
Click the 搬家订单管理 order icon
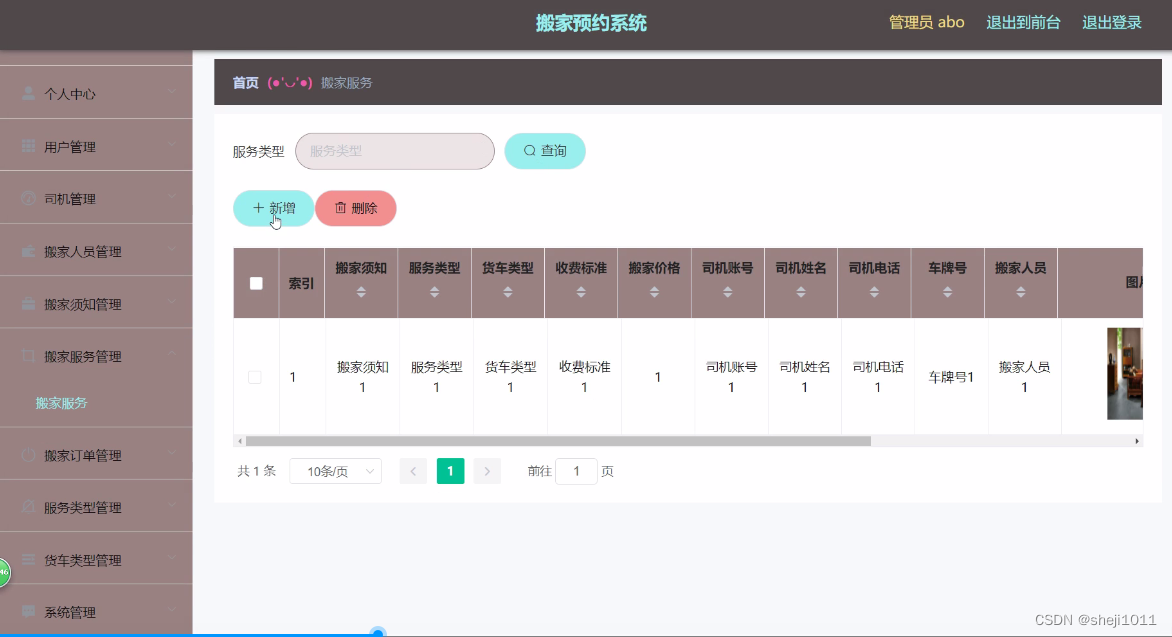coord(27,454)
